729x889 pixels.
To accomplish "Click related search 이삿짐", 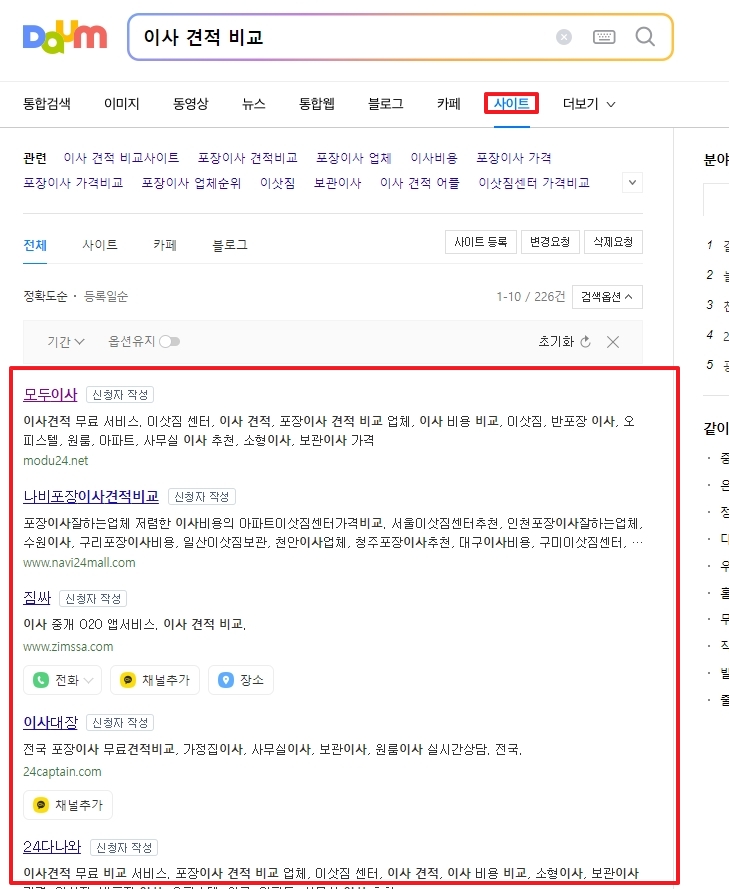I will pos(277,183).
